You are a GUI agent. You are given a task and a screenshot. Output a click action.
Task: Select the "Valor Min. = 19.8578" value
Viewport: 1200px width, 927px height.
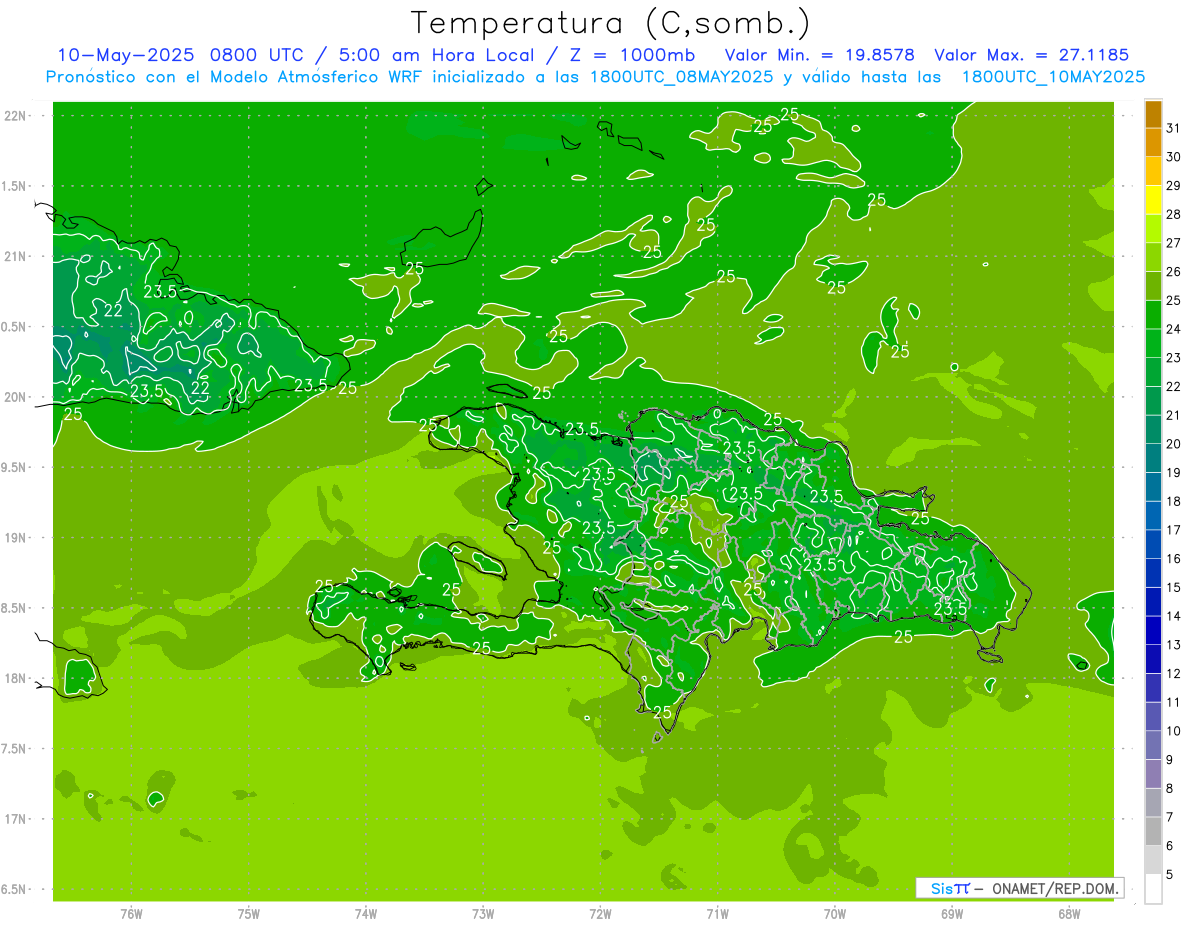click(x=820, y=55)
